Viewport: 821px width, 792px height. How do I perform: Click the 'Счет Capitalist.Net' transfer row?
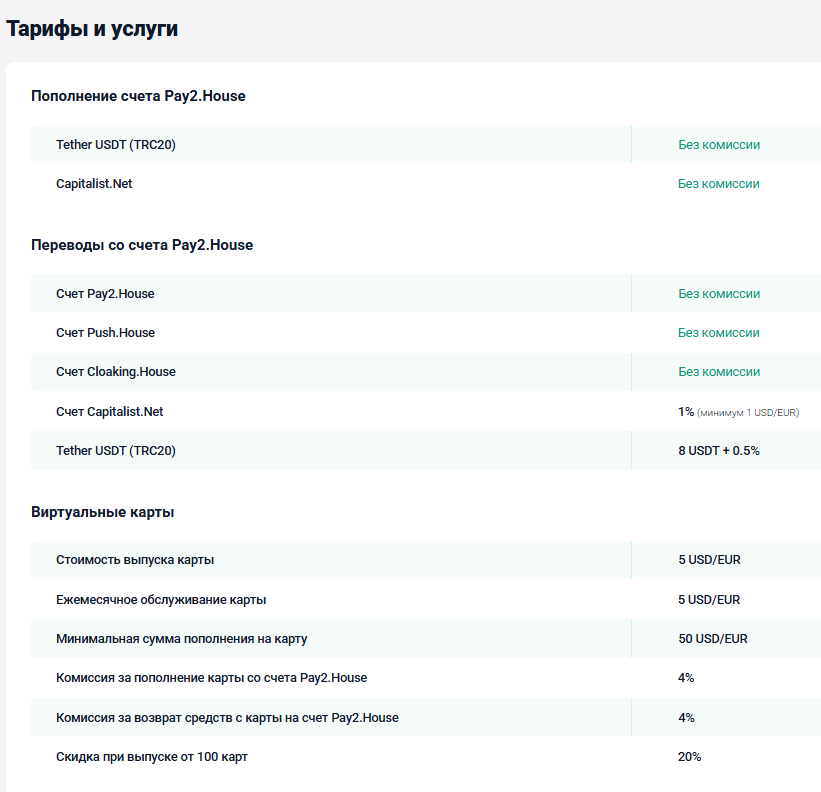click(x=109, y=412)
